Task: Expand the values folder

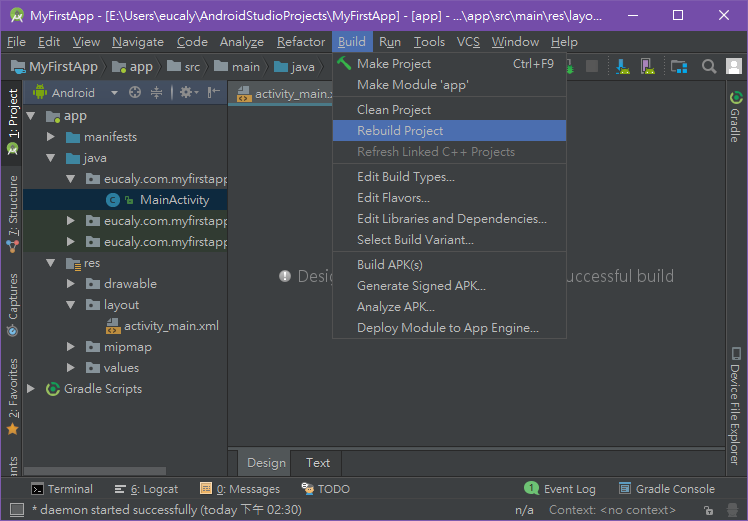Action: tap(71, 368)
